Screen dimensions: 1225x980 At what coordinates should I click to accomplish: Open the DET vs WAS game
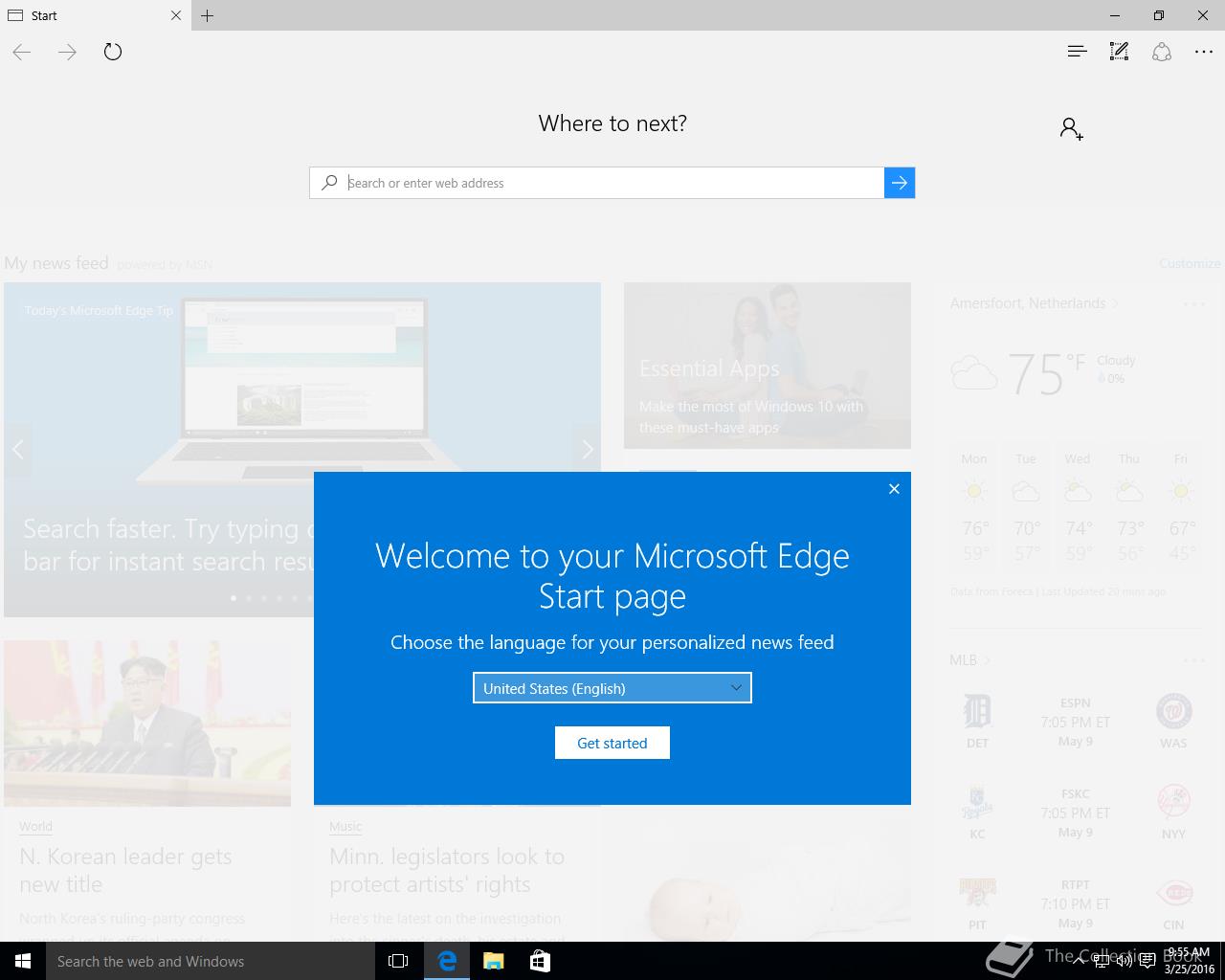pos(1076,722)
